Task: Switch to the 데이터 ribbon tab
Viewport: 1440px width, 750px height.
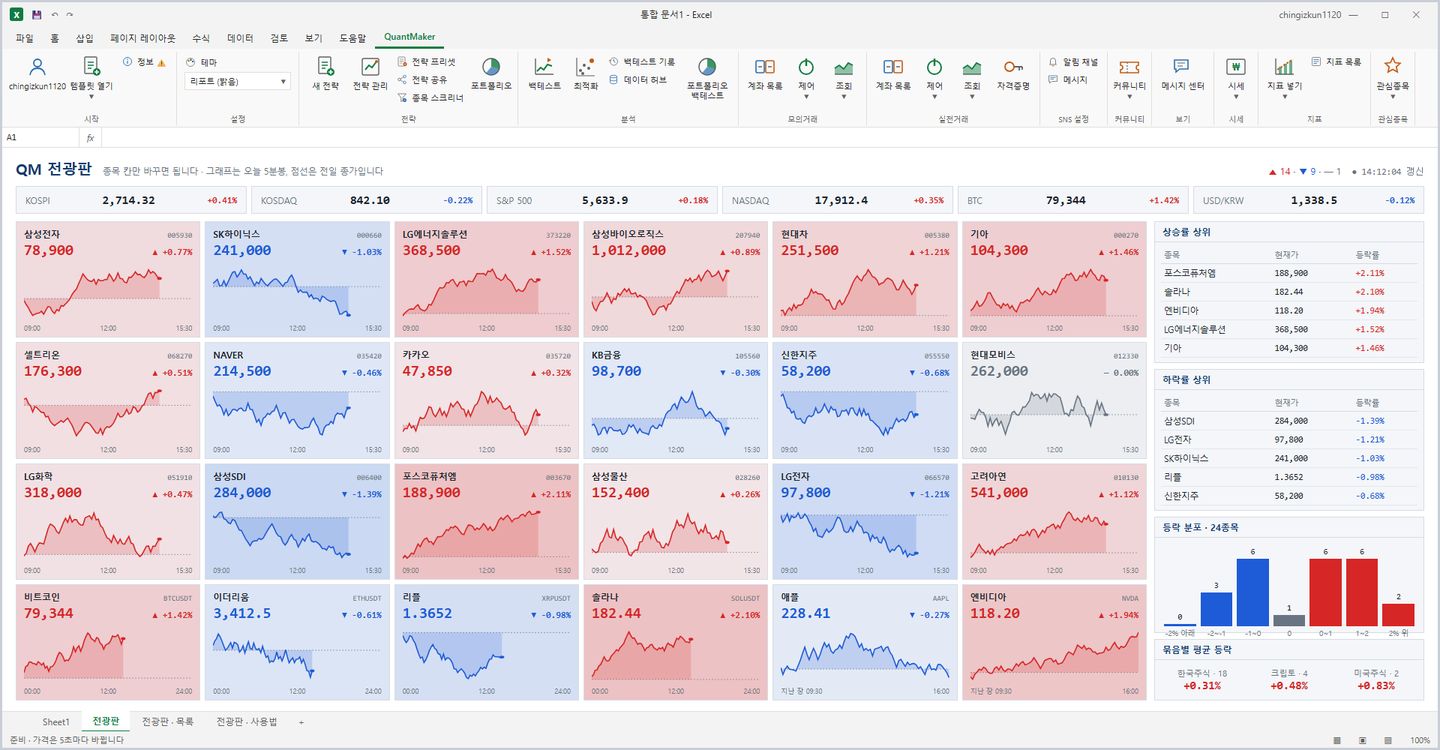Action: coord(240,38)
